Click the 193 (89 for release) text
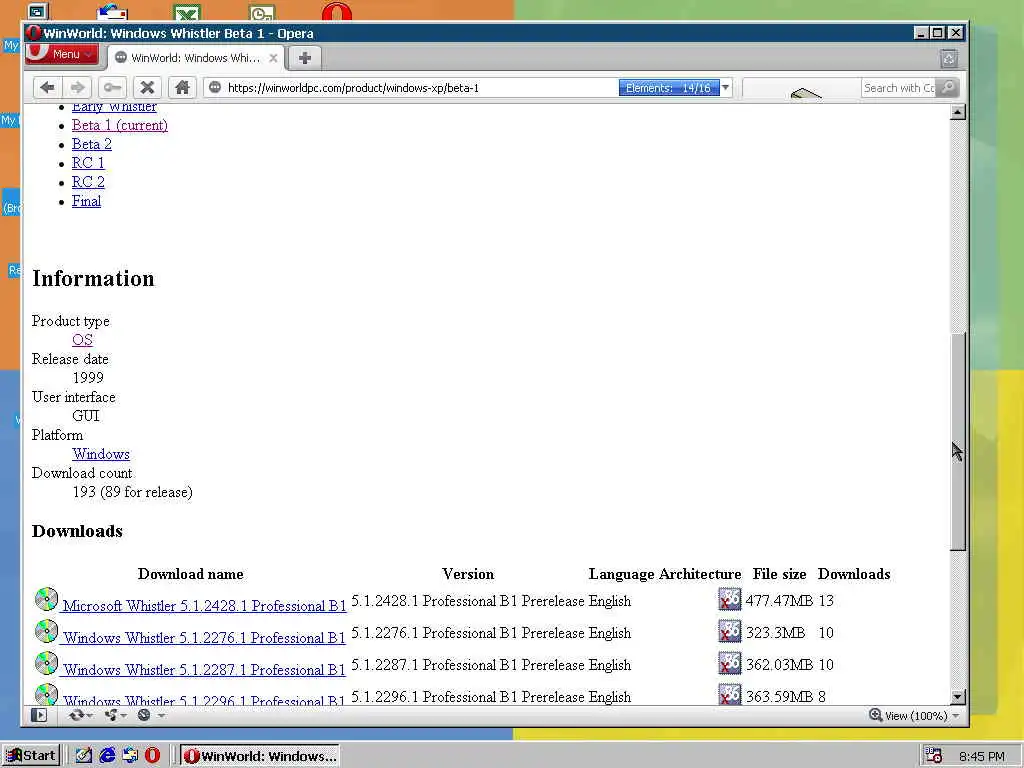 133,492
